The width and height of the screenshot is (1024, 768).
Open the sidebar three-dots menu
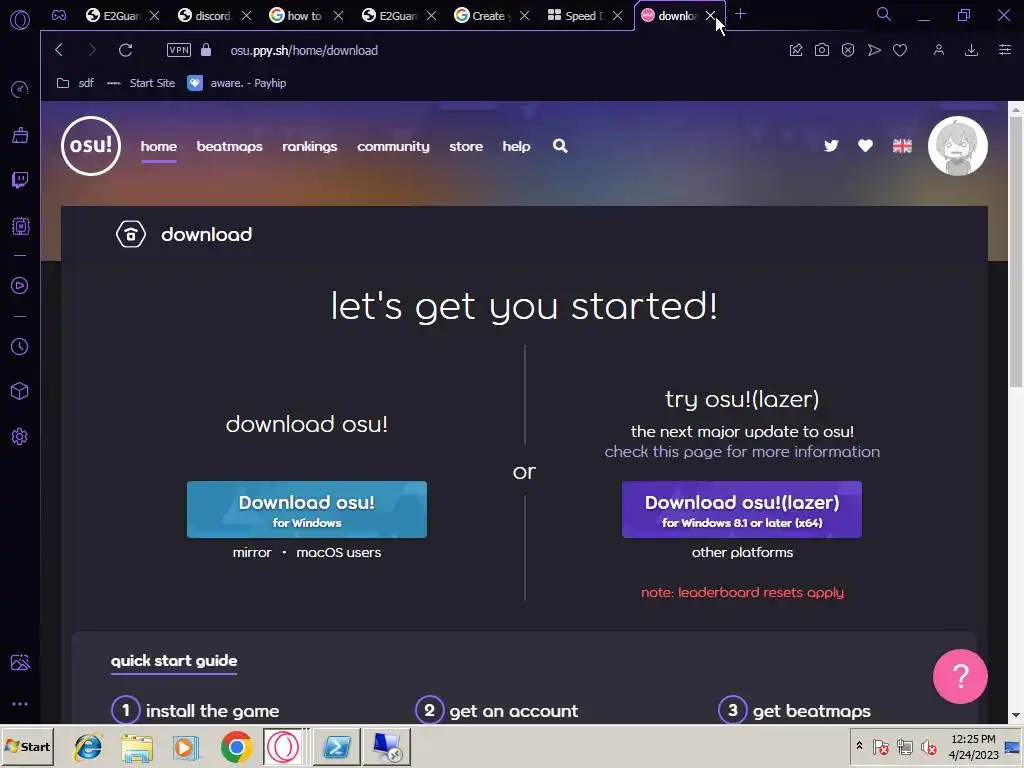point(20,704)
